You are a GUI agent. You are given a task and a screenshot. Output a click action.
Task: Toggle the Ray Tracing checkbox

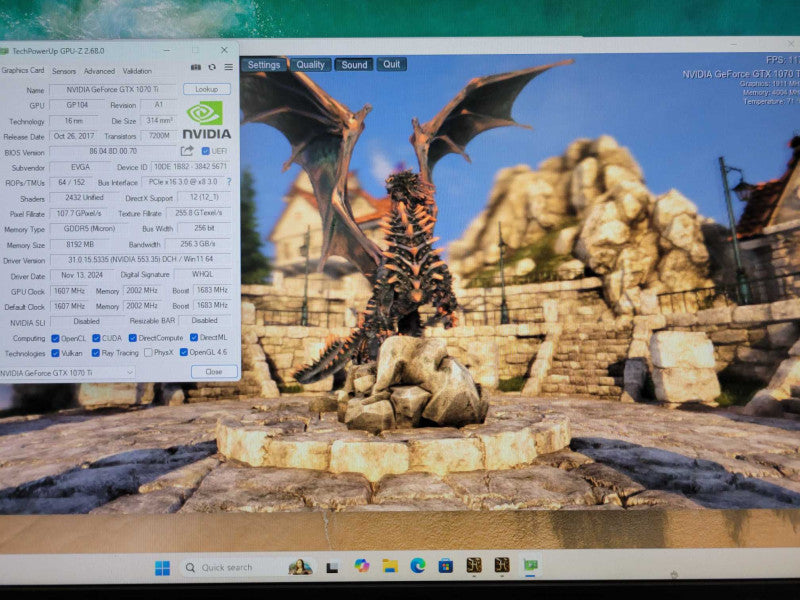95,353
